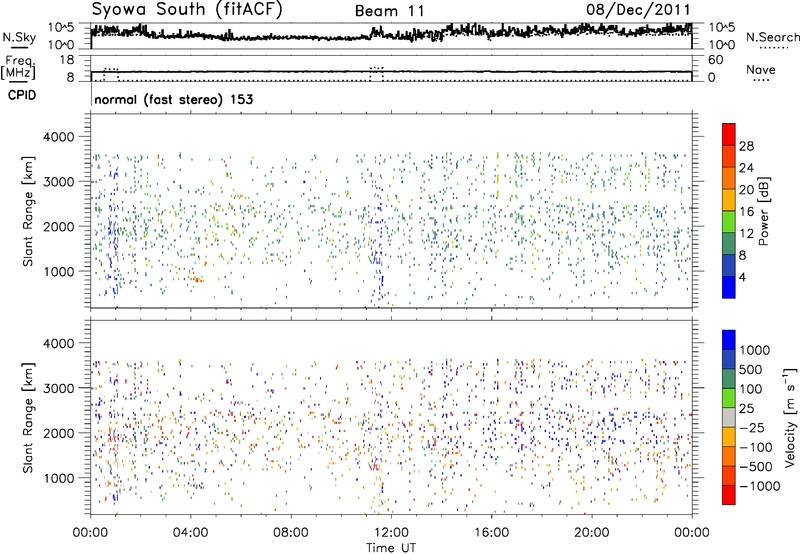Select the 'N.Search' legend label
The image size is (800, 554).
point(772,37)
